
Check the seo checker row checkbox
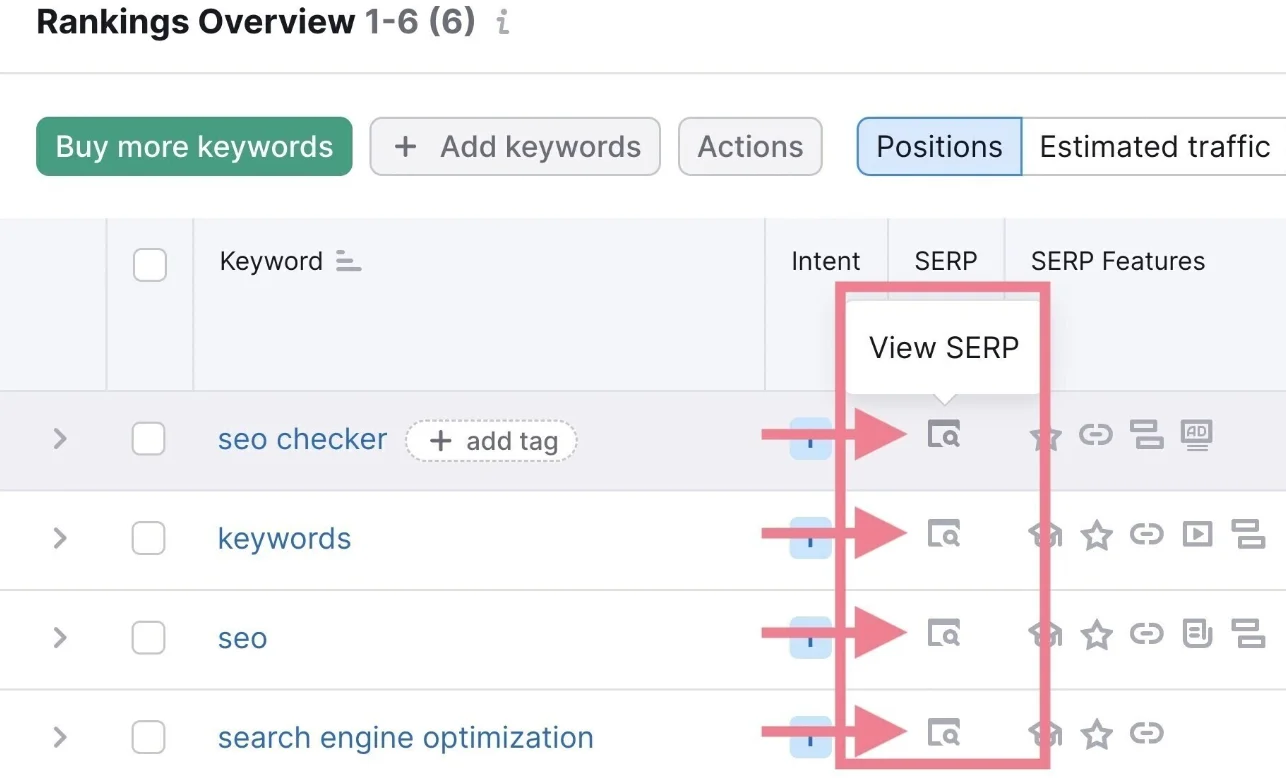(x=149, y=439)
